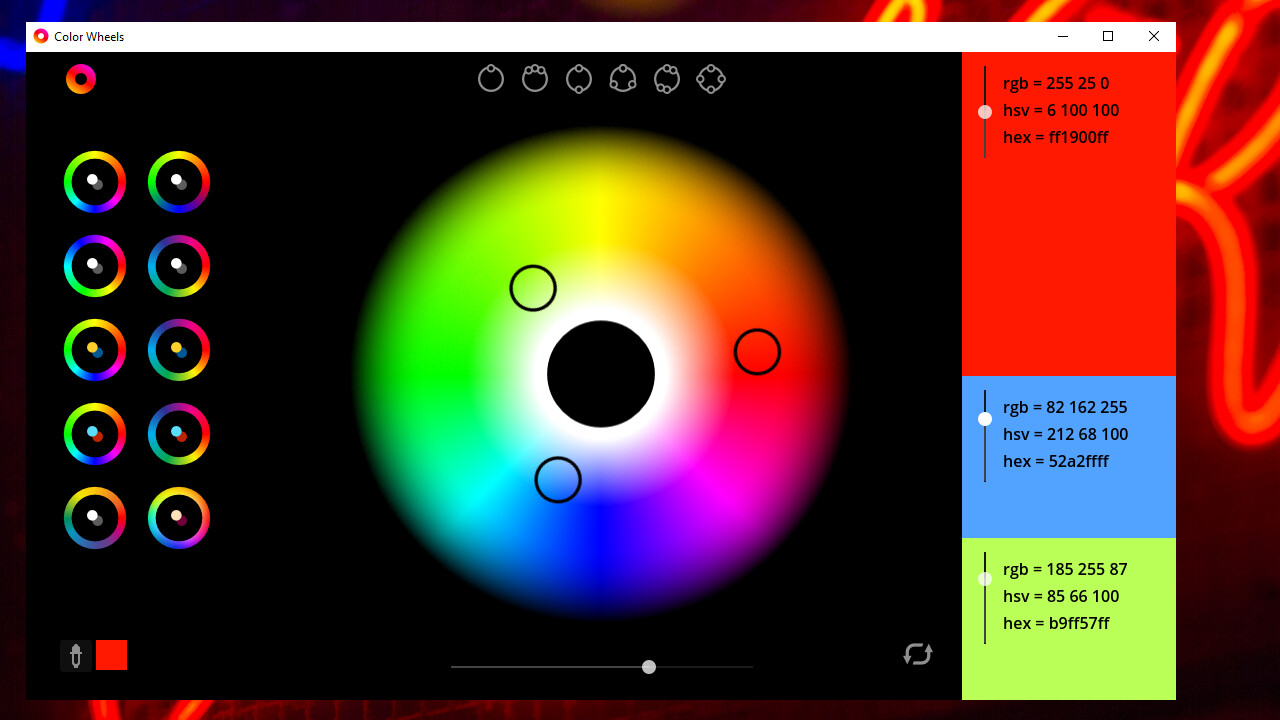Select the square tetradic harmony icon
The image size is (1280, 720).
click(x=711, y=78)
